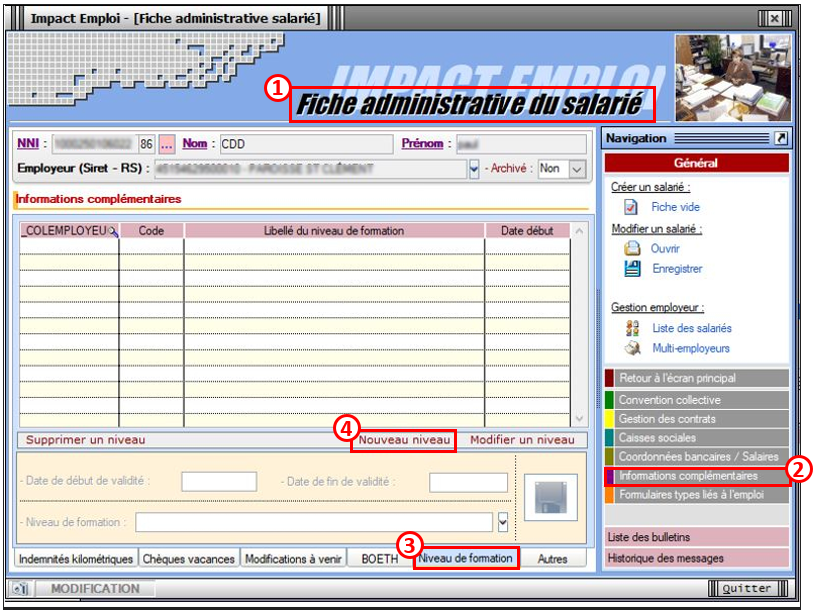The width and height of the screenshot is (818, 613).
Task: Click Supprimer un niveau
Action: [86, 440]
